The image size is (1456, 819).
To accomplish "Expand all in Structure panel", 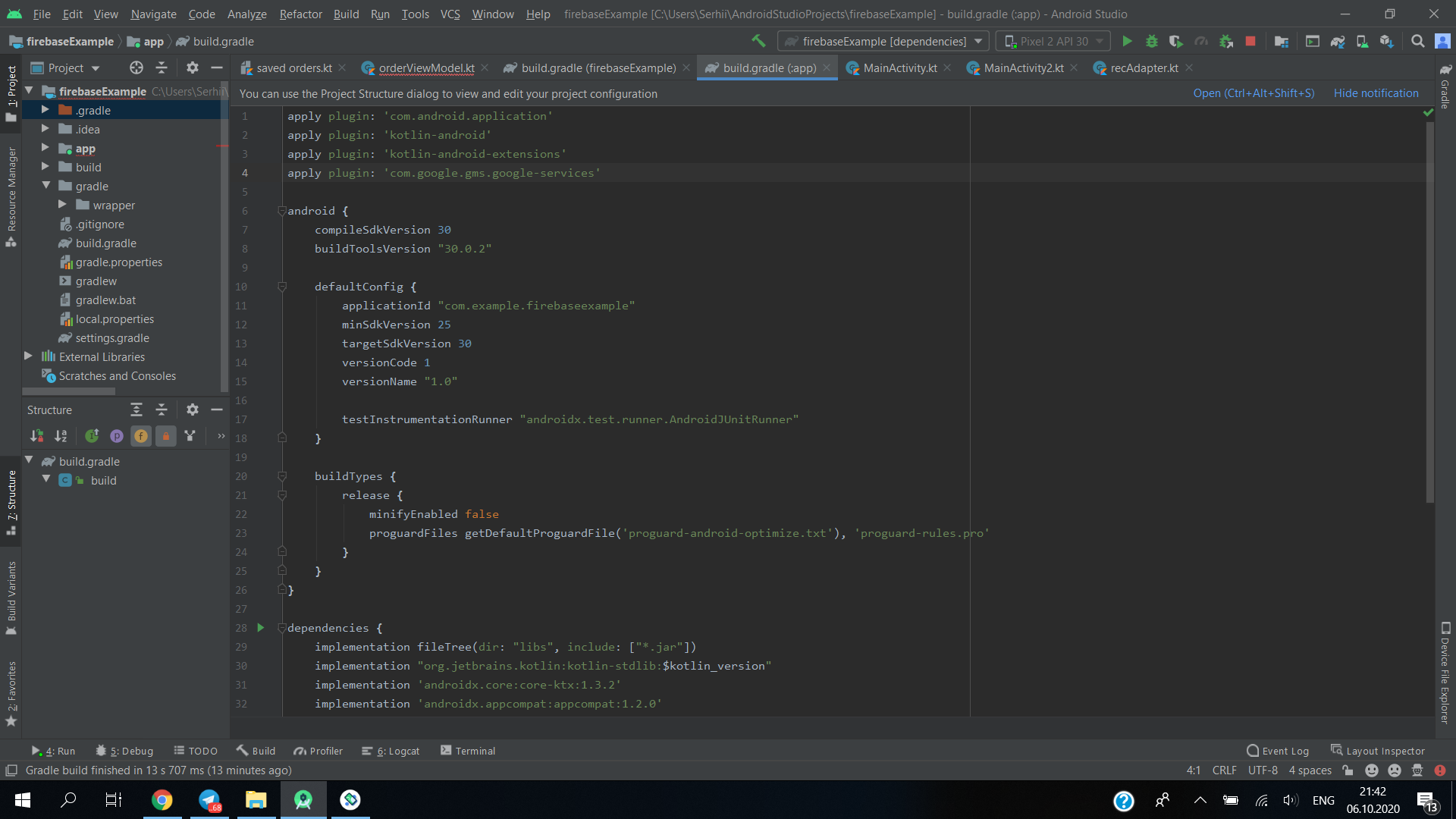I will [x=136, y=409].
